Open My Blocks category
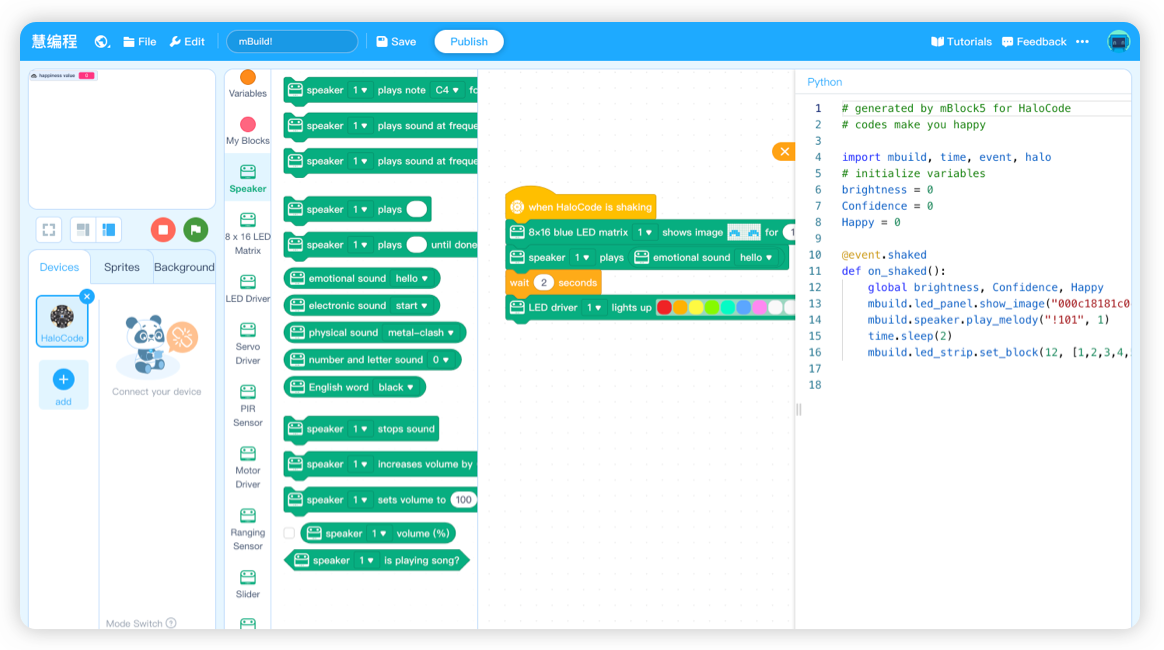The width and height of the screenshot is (1164, 650). click(248, 131)
